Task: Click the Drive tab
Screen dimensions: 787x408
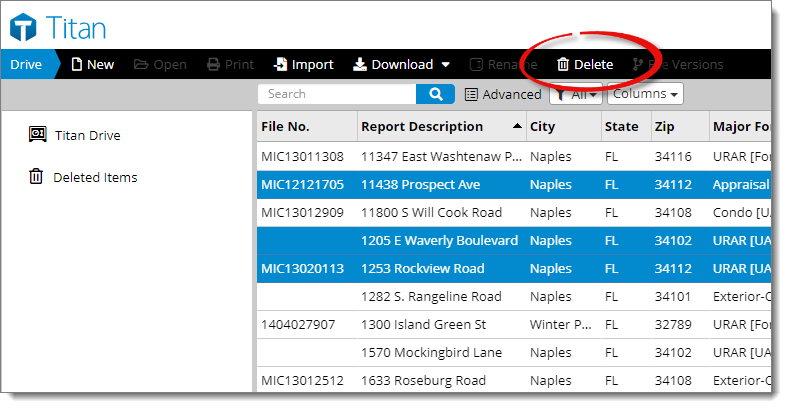Action: click(x=27, y=64)
